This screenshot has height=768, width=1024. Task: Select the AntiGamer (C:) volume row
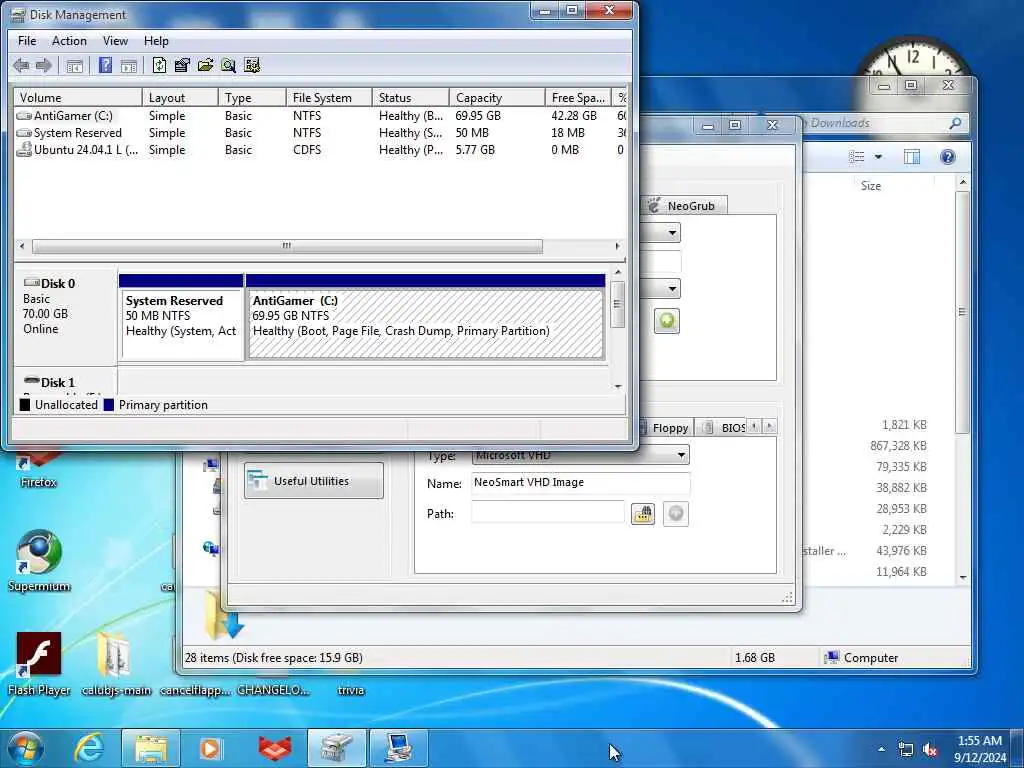click(320, 116)
